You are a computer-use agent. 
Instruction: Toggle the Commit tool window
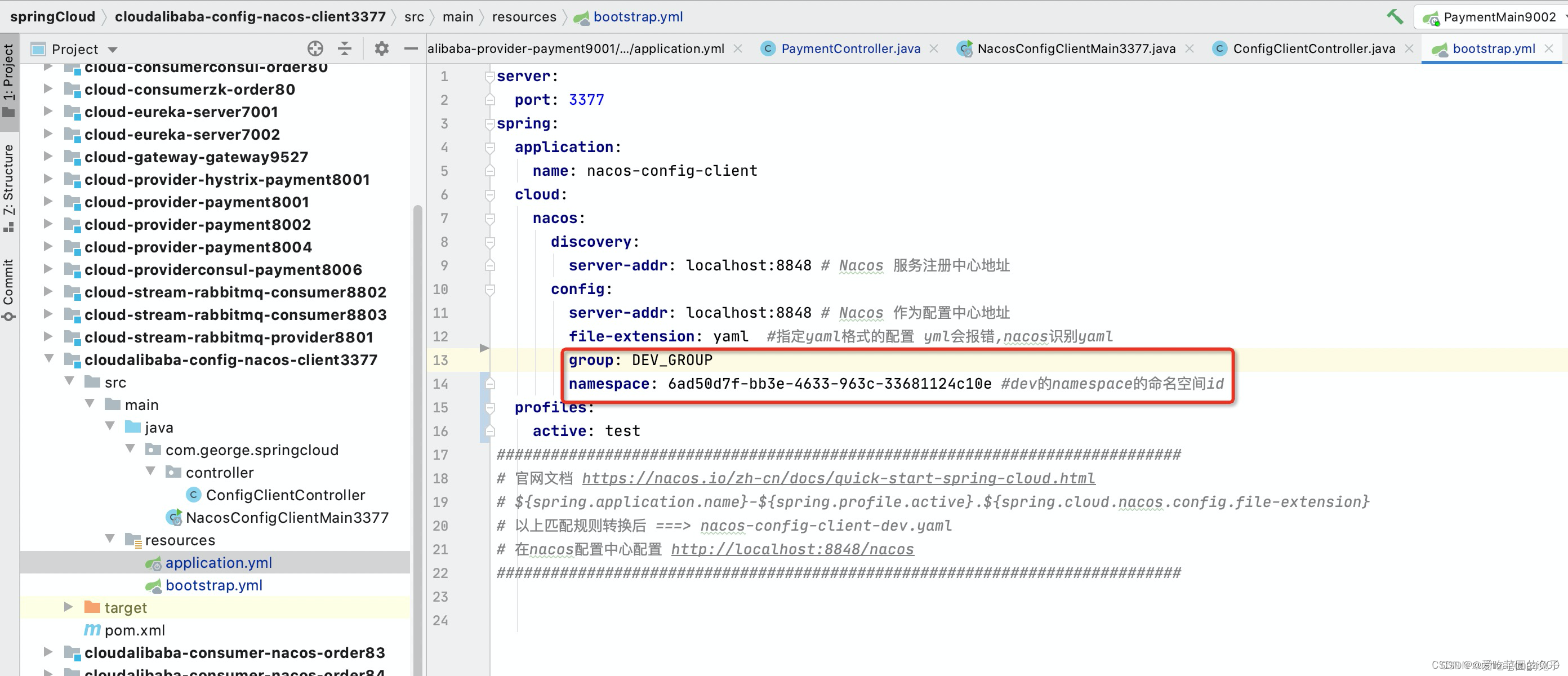(x=8, y=290)
